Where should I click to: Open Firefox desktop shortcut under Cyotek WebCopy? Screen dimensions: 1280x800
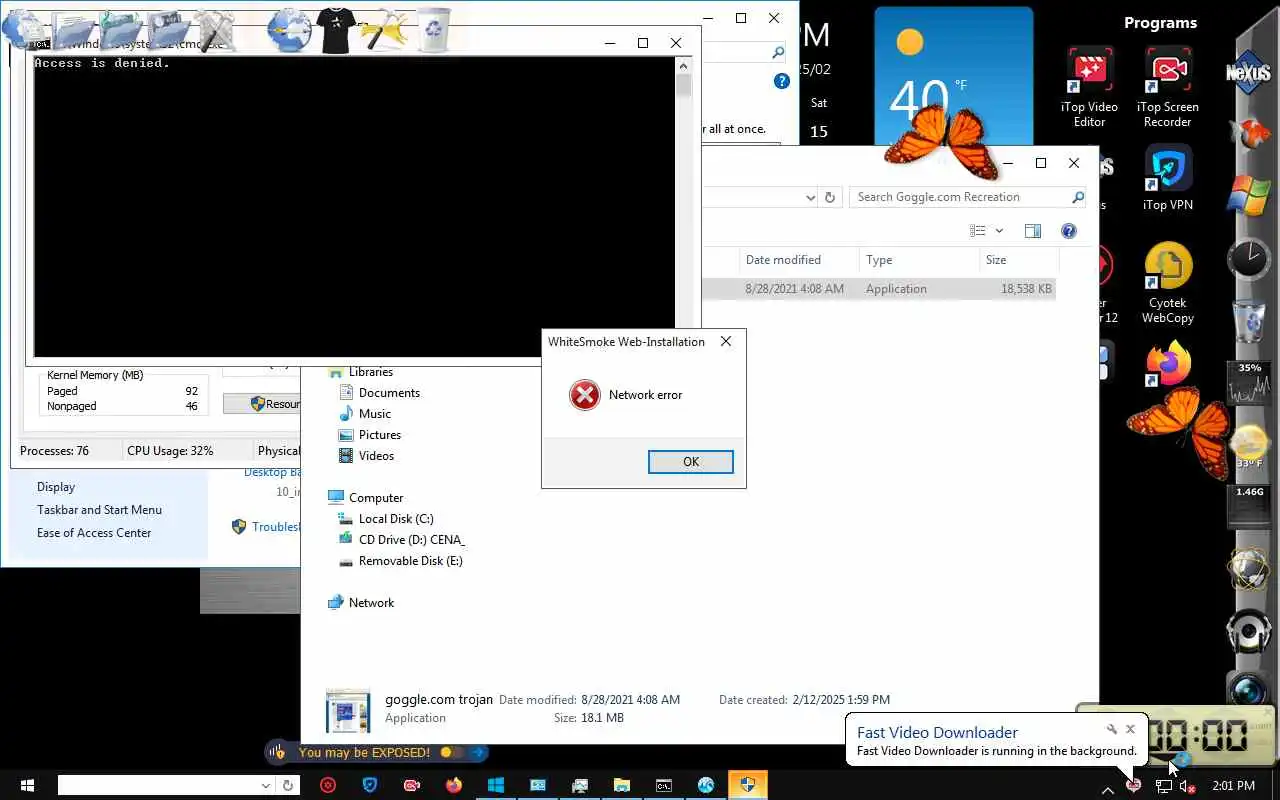(x=1167, y=363)
